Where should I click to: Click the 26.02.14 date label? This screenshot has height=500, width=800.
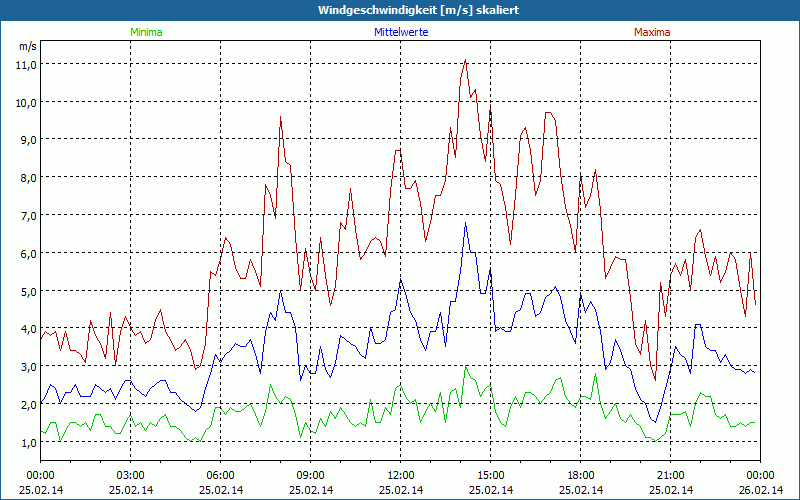[x=761, y=490]
